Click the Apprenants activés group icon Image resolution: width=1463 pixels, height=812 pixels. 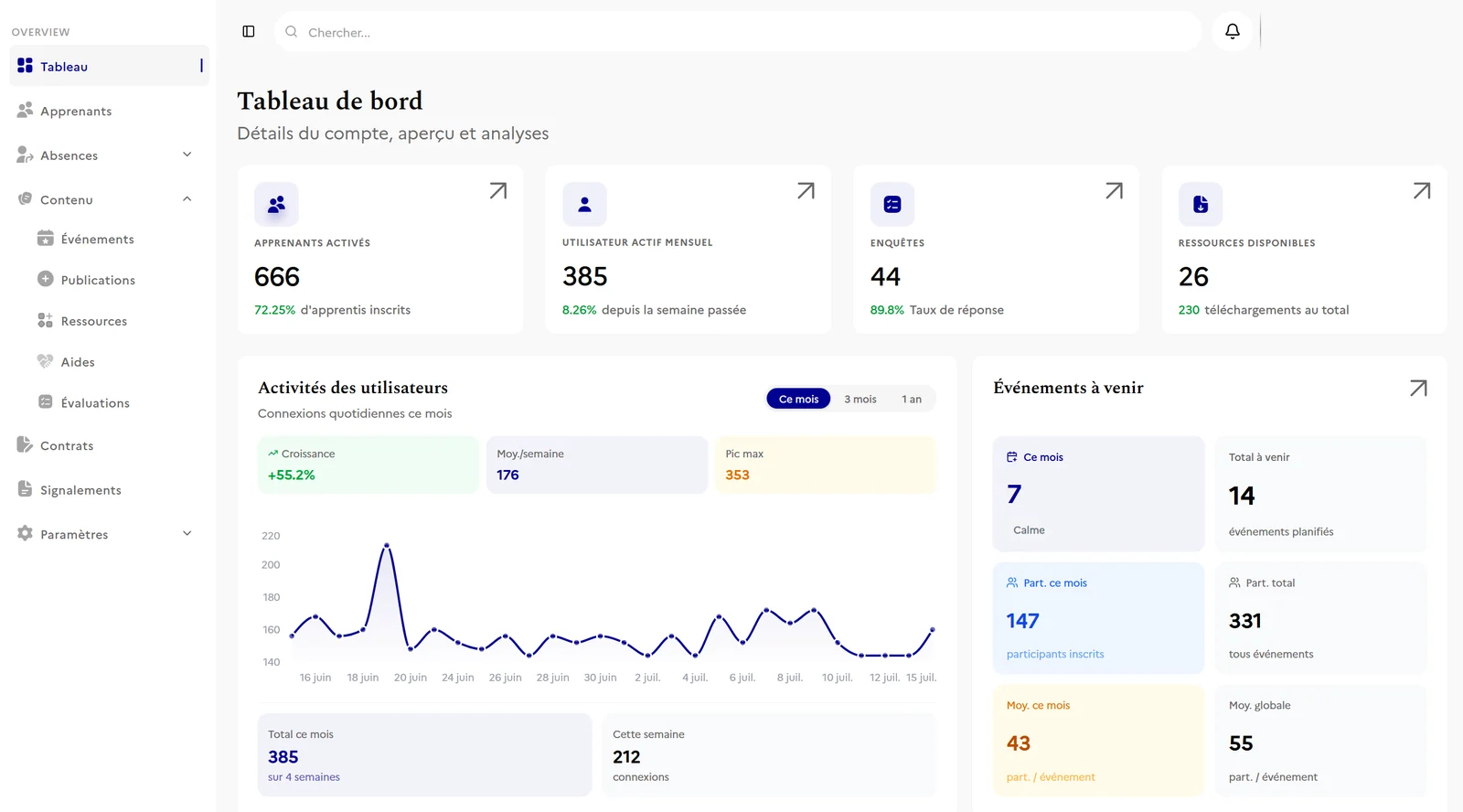[x=276, y=205]
